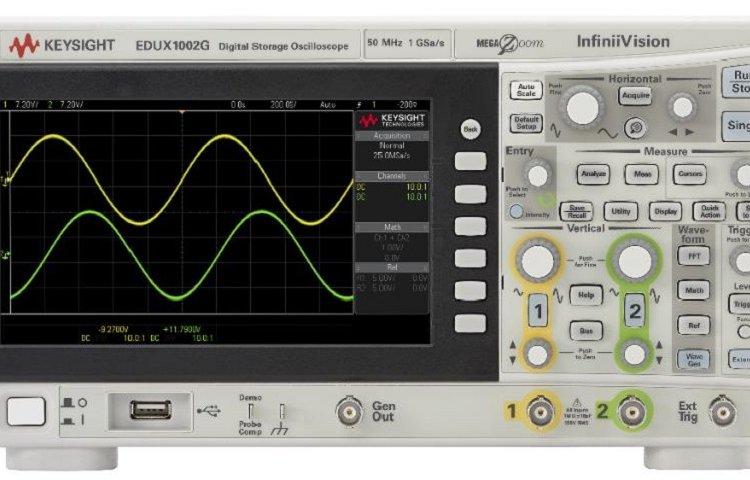This screenshot has width=750, height=480.
Task: Click the large Horizontal scale knob
Action: click(582, 107)
